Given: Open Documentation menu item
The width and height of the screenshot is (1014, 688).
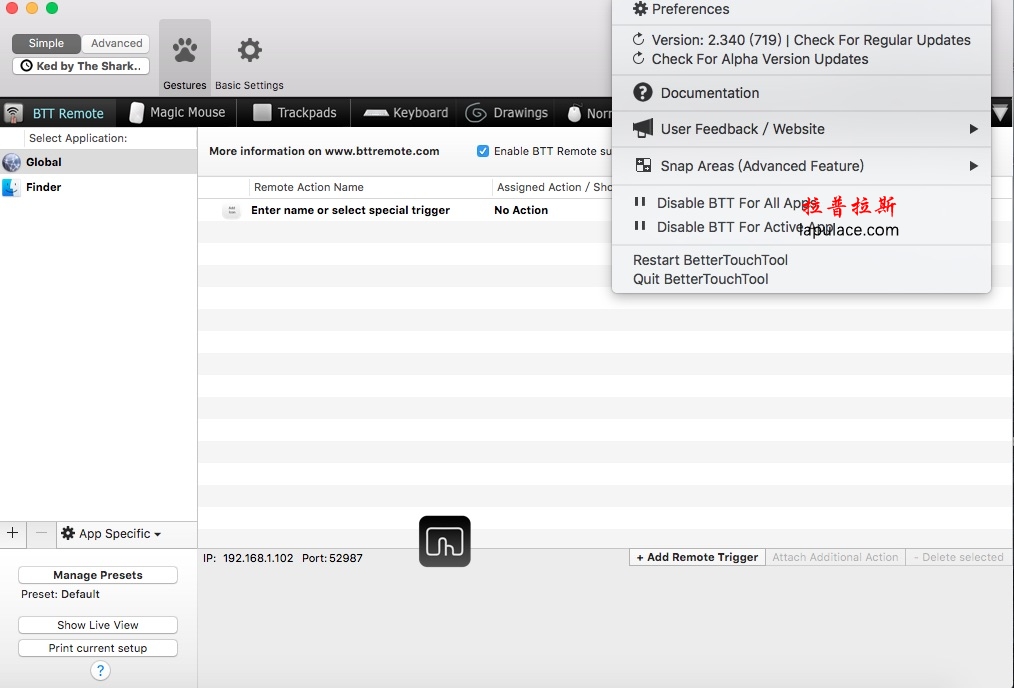Looking at the screenshot, I should (801, 92).
